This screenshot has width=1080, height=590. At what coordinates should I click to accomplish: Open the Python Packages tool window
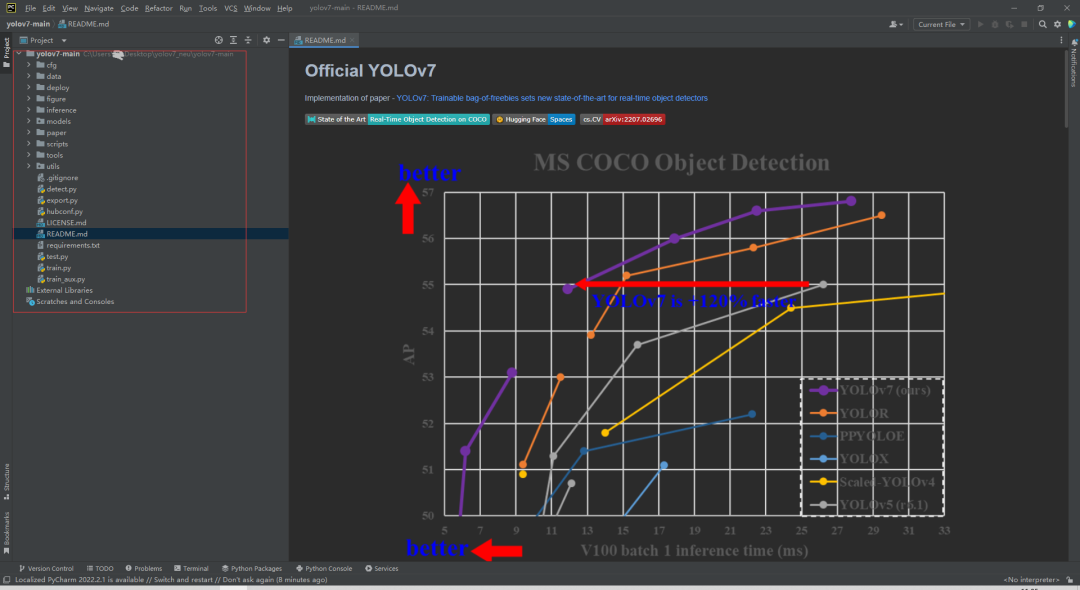[252, 569]
